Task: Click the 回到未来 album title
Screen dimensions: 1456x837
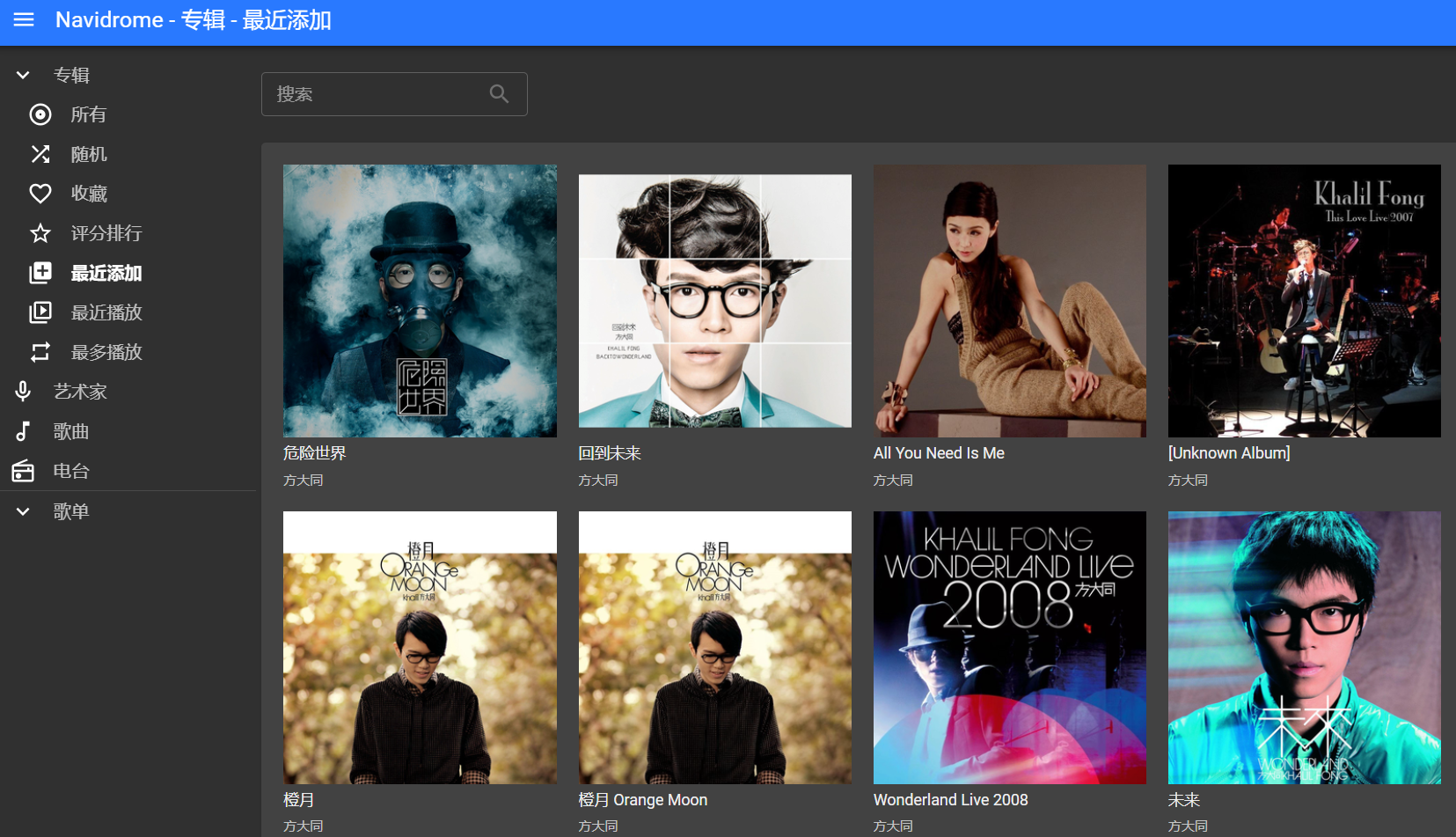Action: click(610, 453)
